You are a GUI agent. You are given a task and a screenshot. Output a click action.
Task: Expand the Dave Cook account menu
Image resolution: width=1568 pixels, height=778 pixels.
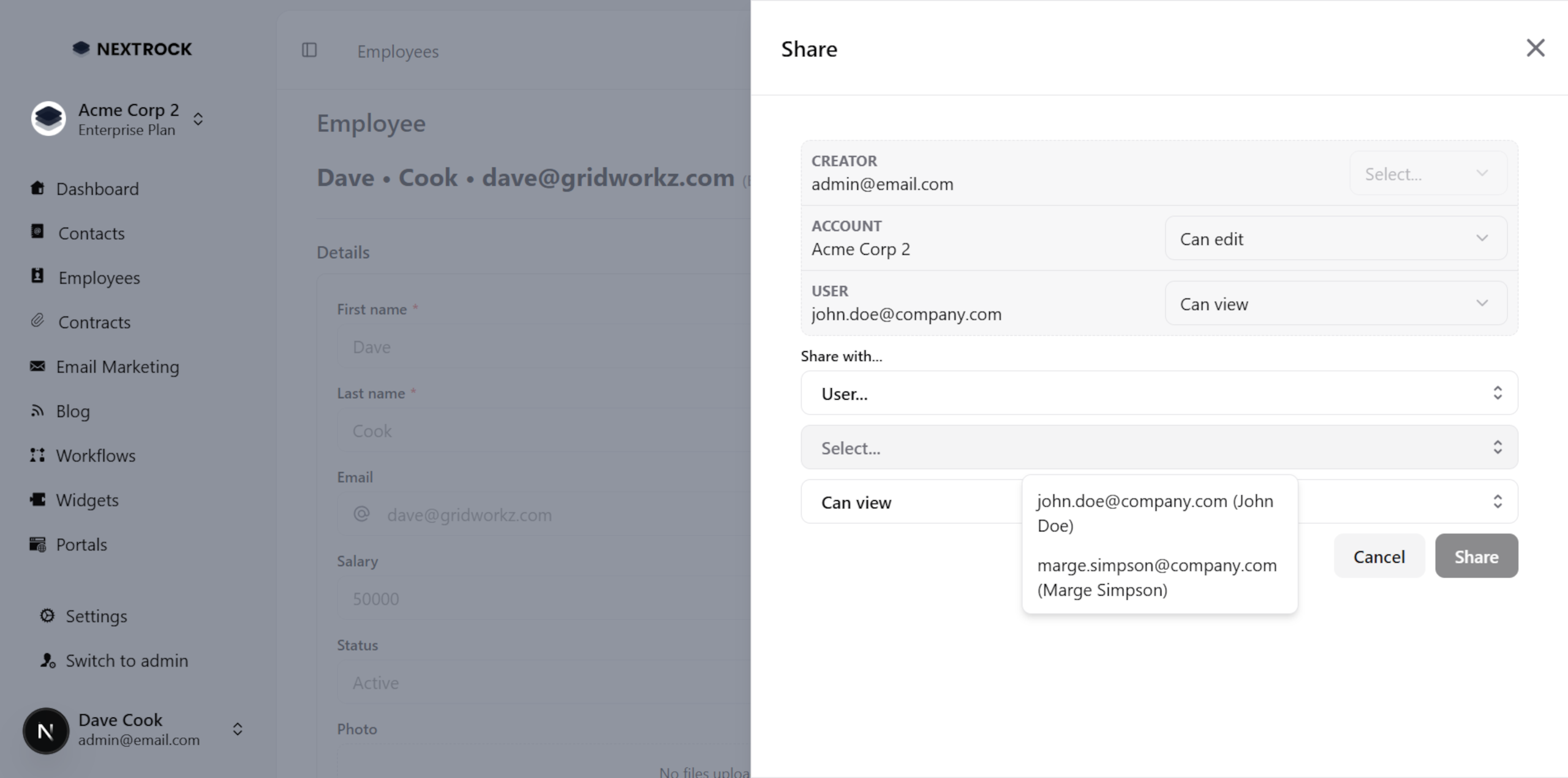pos(237,729)
